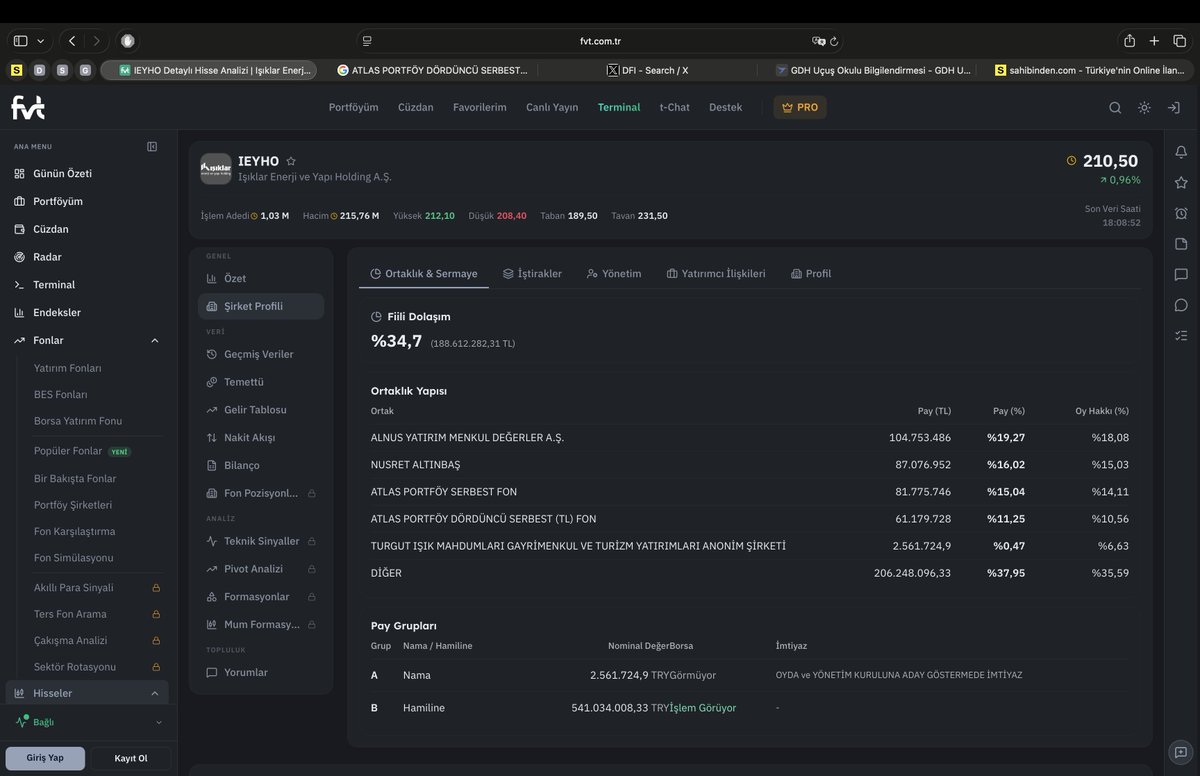
Task: Open Geçmiş Veriler section
Action: pyautogui.click(x=259, y=354)
